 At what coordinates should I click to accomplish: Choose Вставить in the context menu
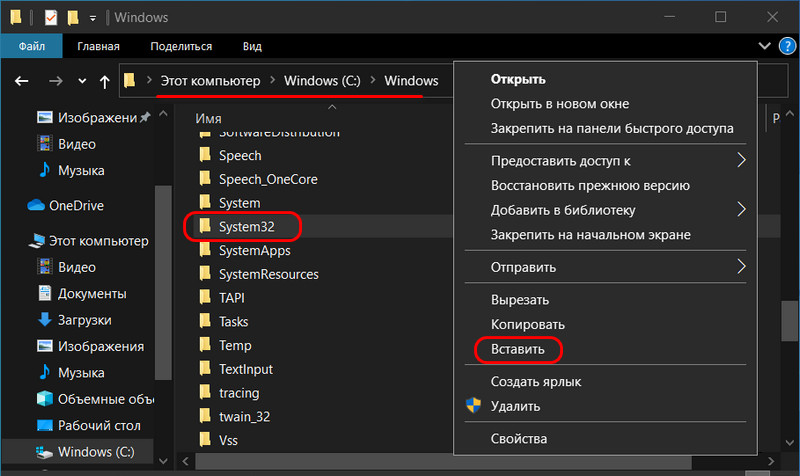605,349
